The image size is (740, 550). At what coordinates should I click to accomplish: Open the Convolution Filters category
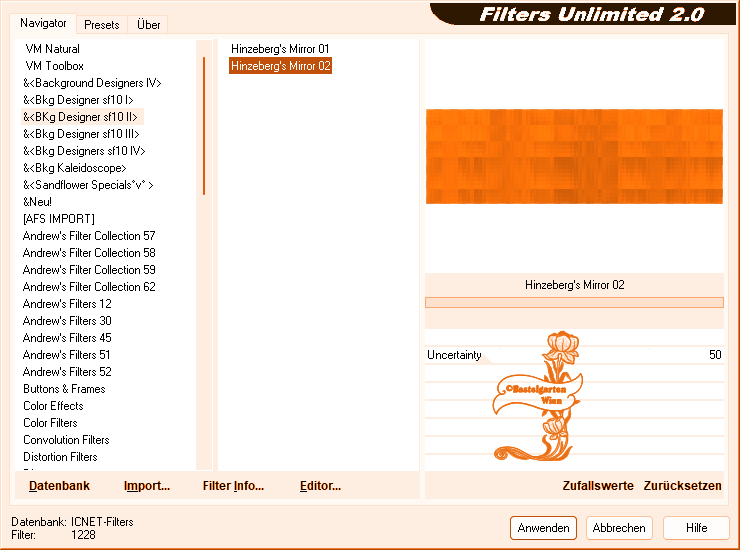coord(66,440)
